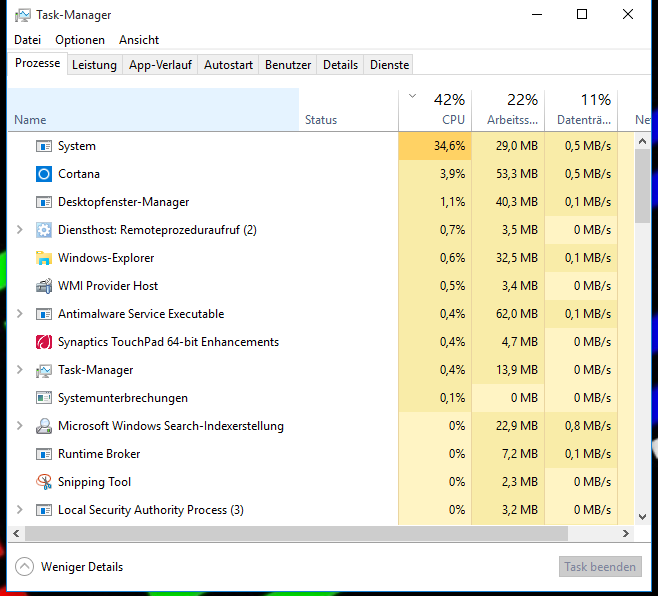658x596 pixels.
Task: Click the vertical scrollbar thumb
Action: 642,186
